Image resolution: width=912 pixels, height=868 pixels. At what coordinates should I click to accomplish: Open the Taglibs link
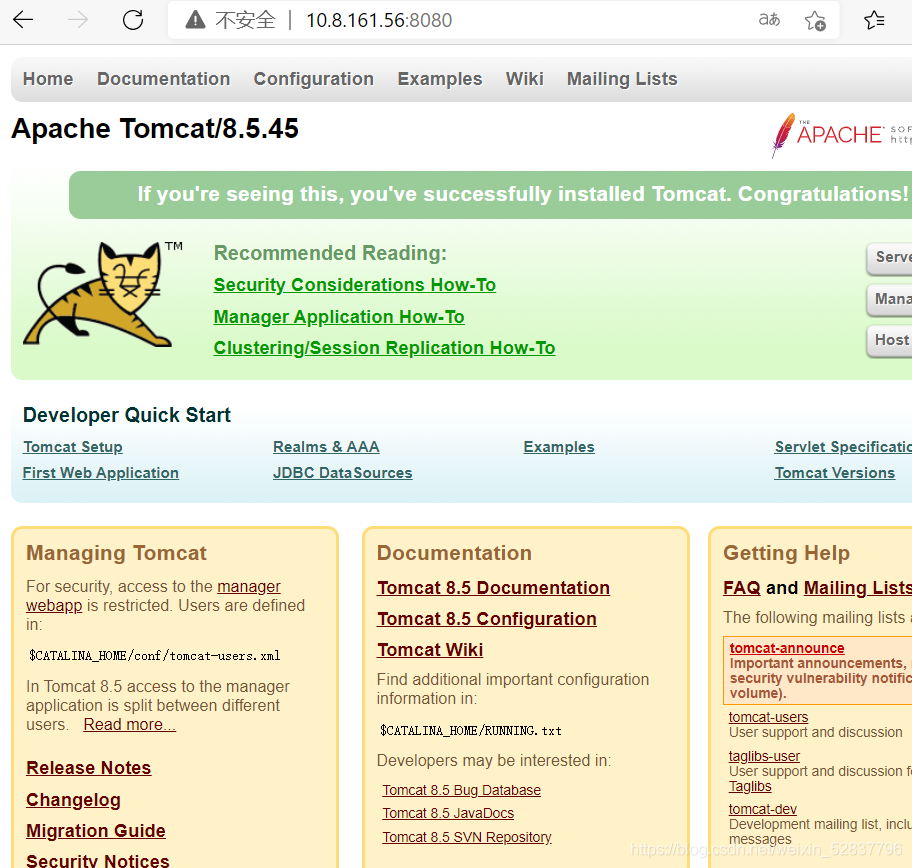[750, 787]
